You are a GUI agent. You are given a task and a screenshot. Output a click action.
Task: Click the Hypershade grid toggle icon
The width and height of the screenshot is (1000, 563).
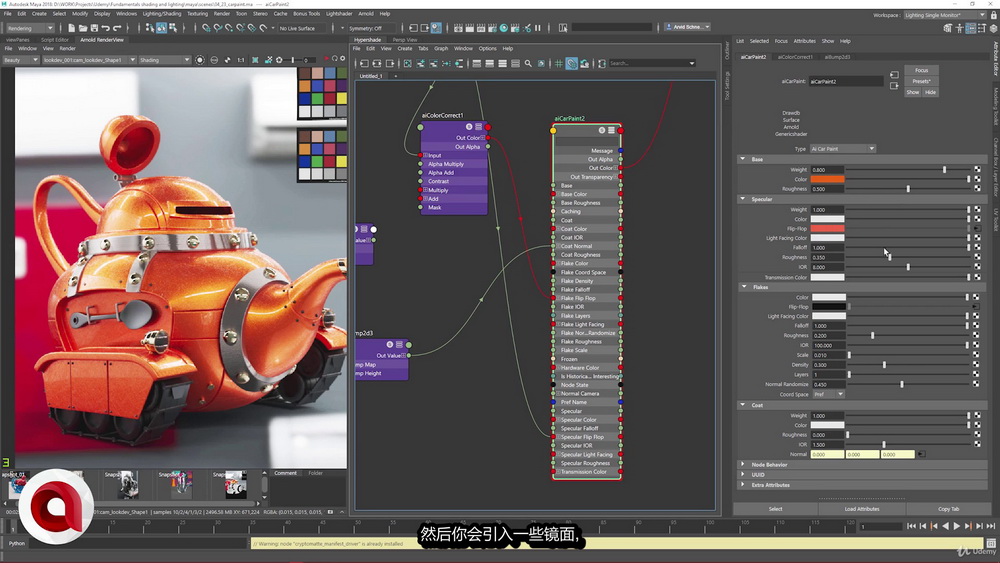click(x=559, y=63)
